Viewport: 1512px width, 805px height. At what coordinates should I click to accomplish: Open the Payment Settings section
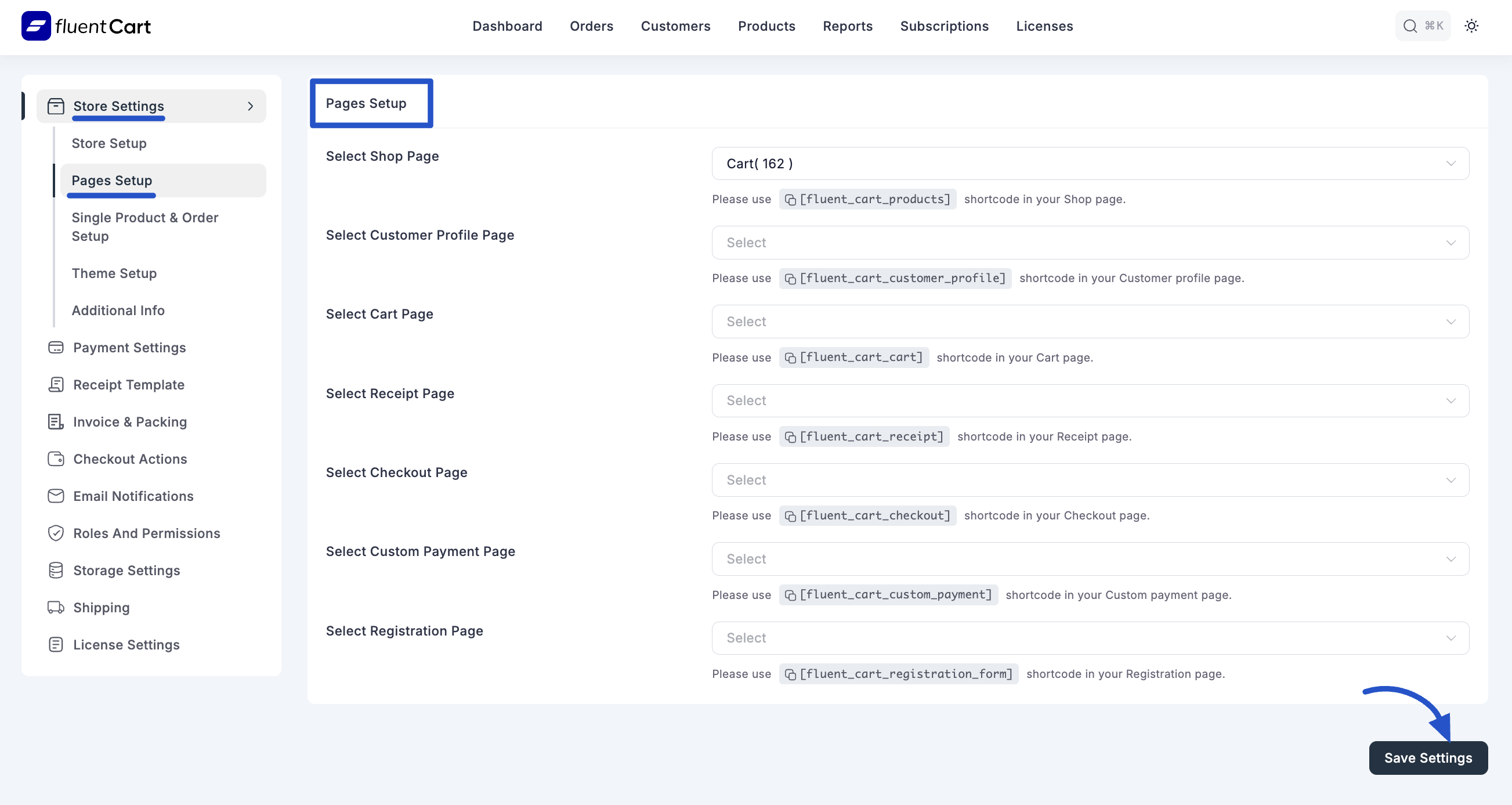click(x=129, y=348)
